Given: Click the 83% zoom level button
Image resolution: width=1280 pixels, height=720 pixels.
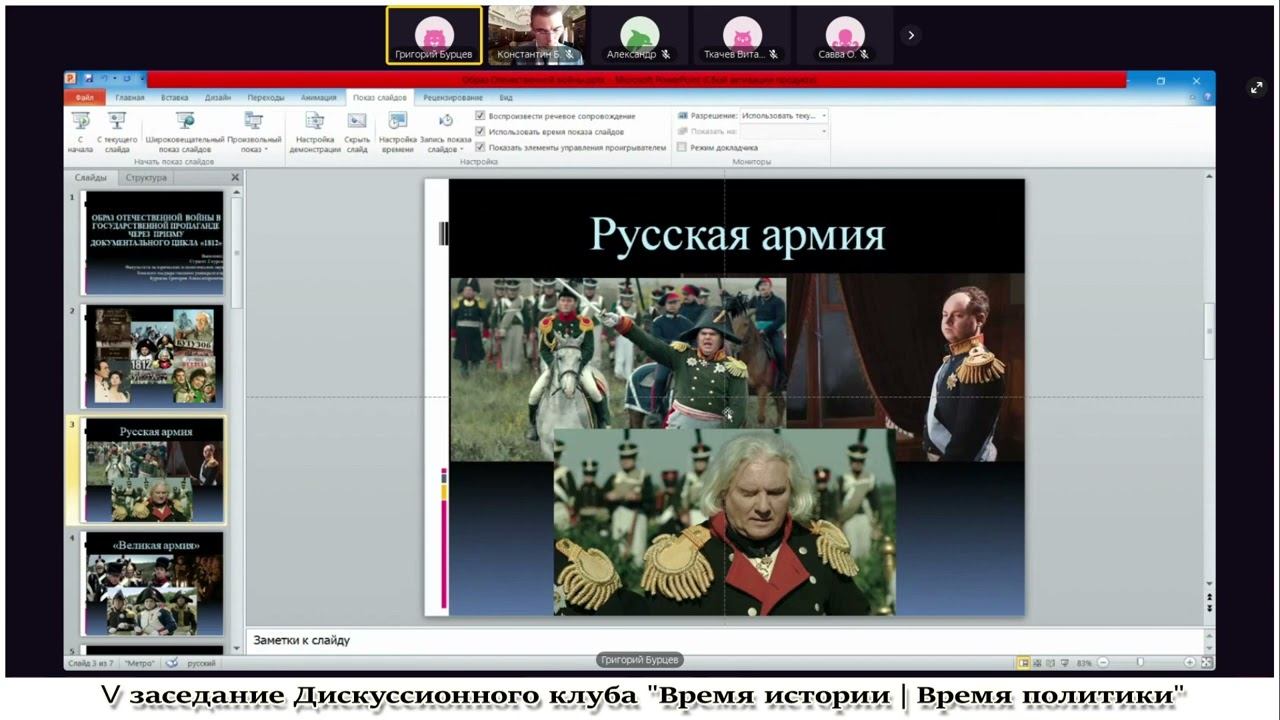Looking at the screenshot, I should [1084, 663].
